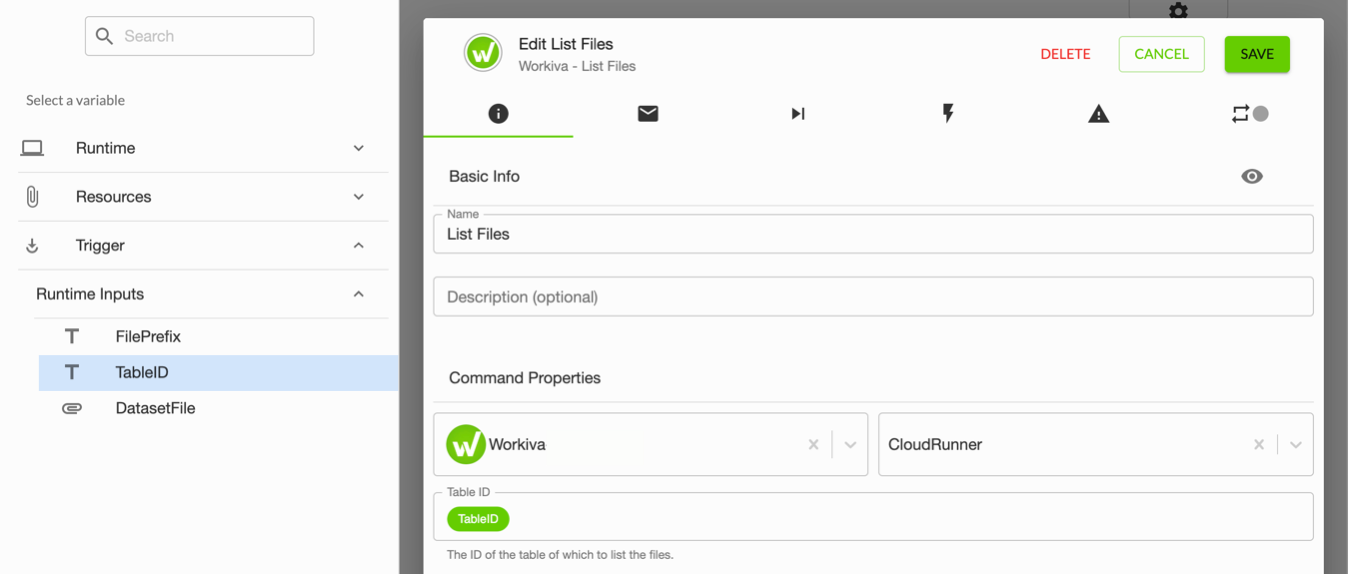The image size is (1350, 574).
Task: Click in the variable Search field
Action: click(199, 36)
